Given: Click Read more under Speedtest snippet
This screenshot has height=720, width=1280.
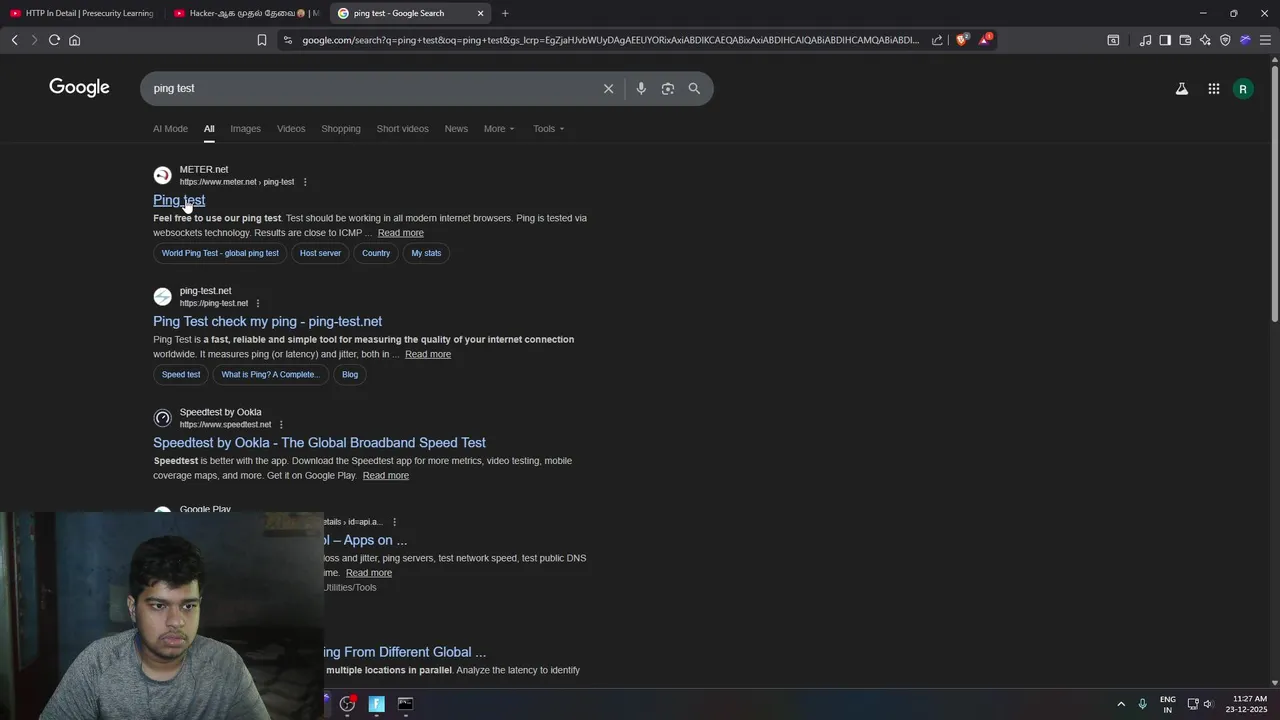Looking at the screenshot, I should point(385,476).
